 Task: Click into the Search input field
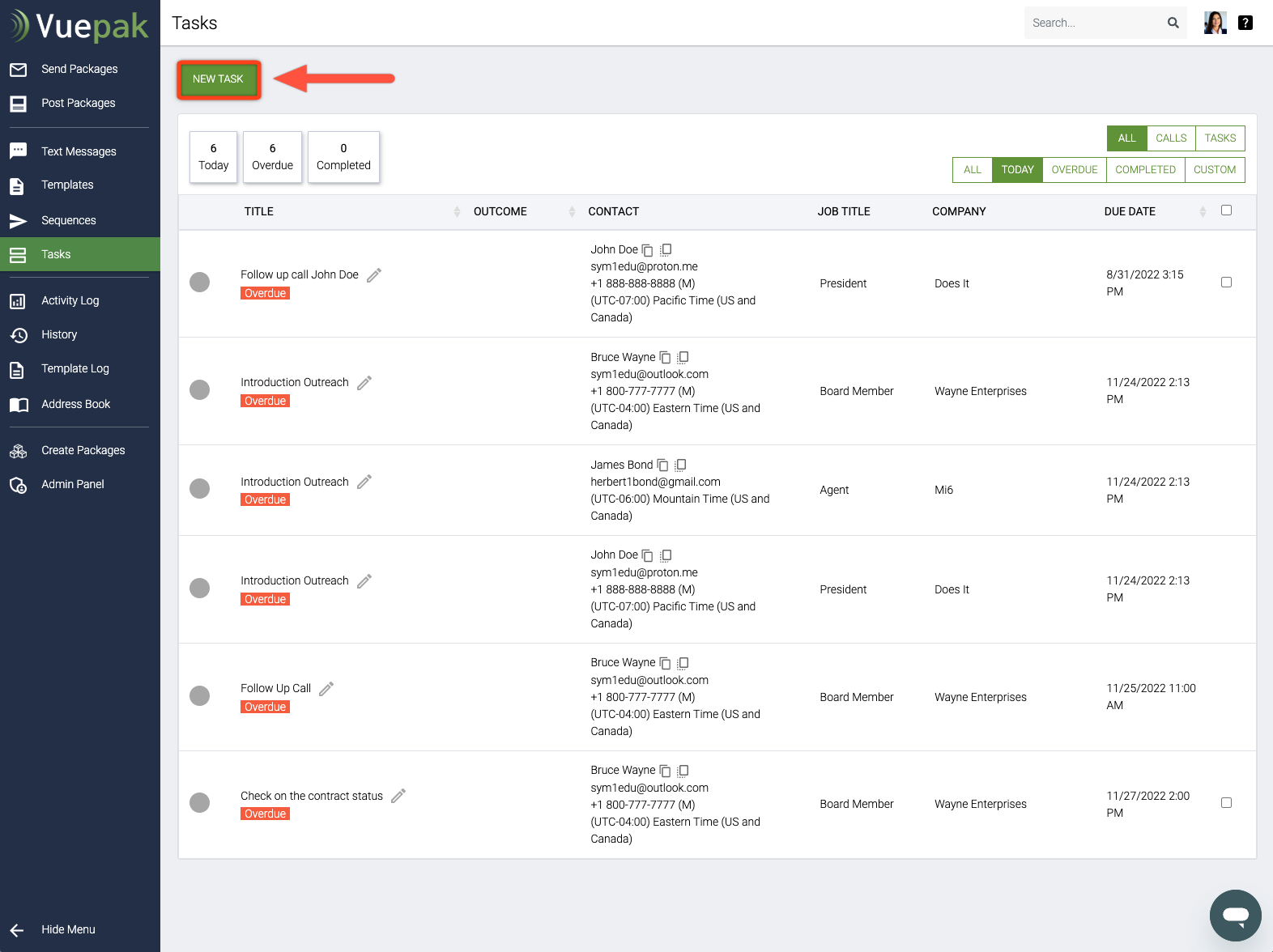[x=1093, y=23]
